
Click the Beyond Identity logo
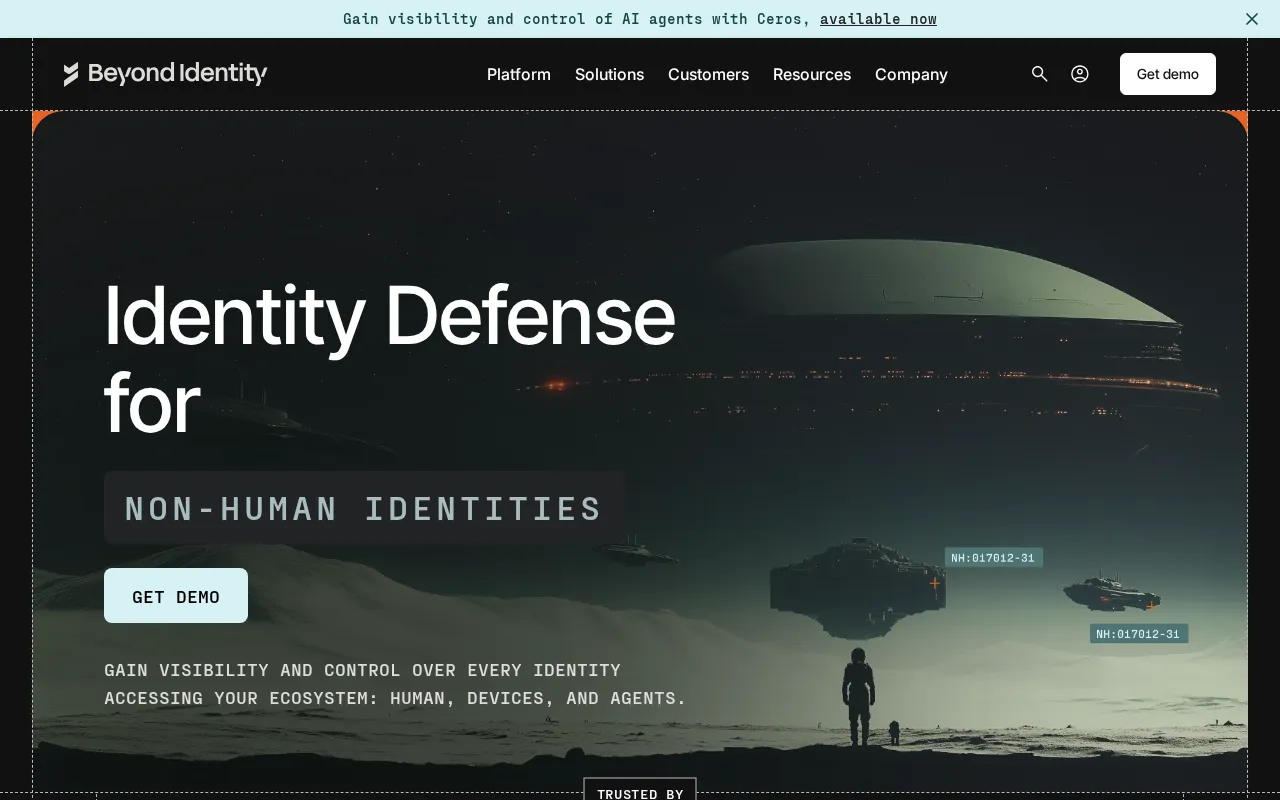tap(165, 74)
